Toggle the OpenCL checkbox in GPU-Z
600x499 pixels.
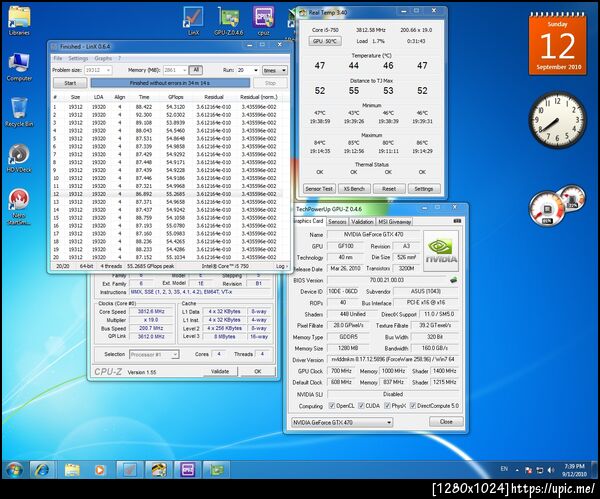coord(332,406)
